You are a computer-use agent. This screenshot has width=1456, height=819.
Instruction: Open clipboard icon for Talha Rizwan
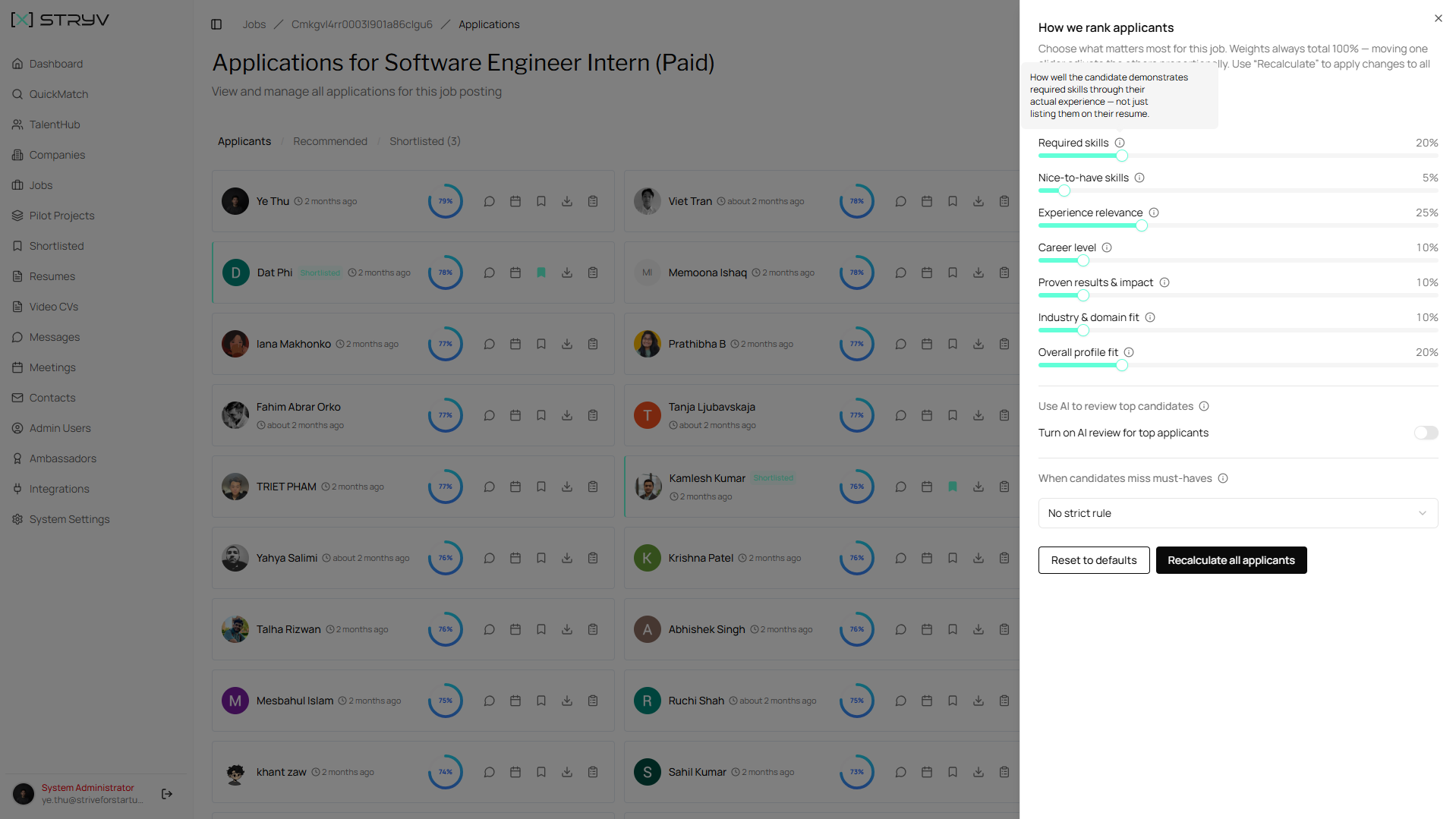click(593, 629)
